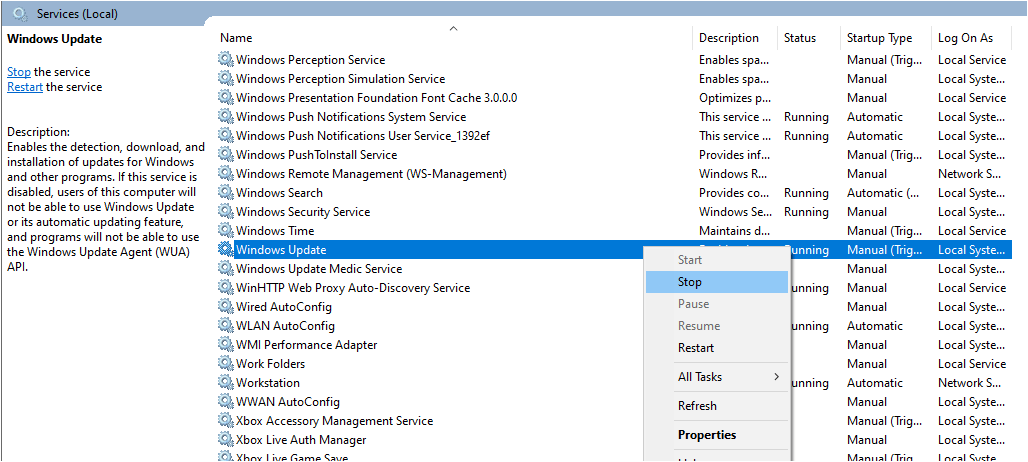This screenshot has width=1028, height=462.
Task: Click gear icon for Xbox Accessory Management Service
Action: 226,421
